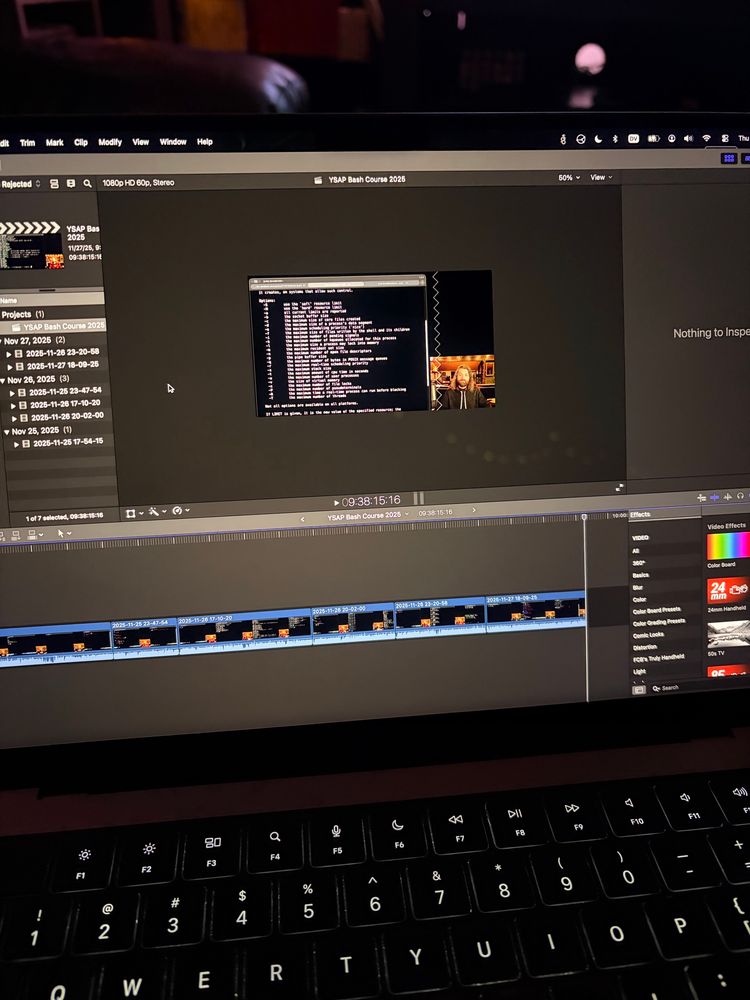Open the volume menu bar icon

(x=689, y=138)
